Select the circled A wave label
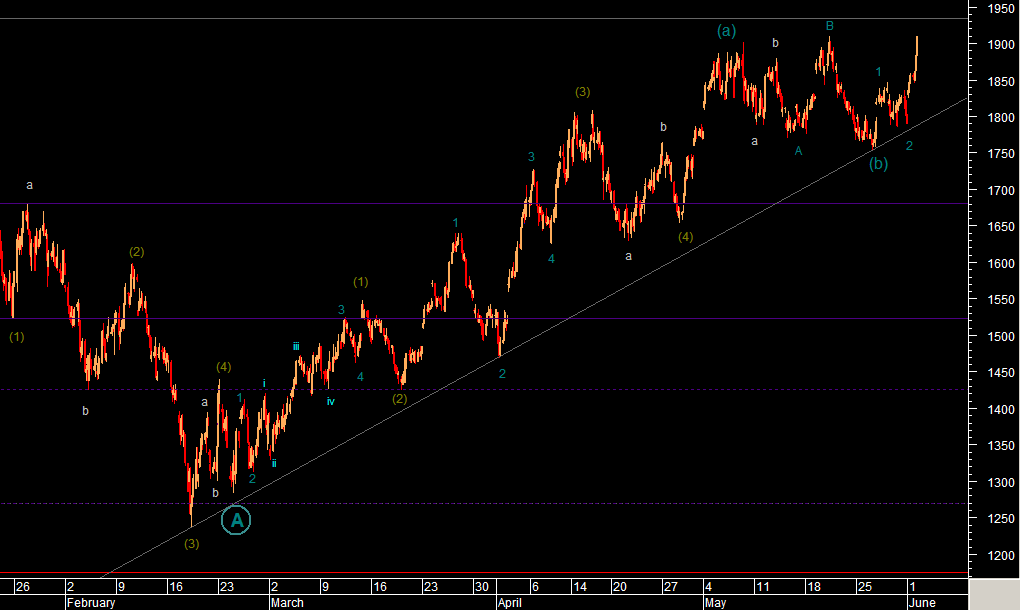1020x610 pixels. [x=236, y=520]
